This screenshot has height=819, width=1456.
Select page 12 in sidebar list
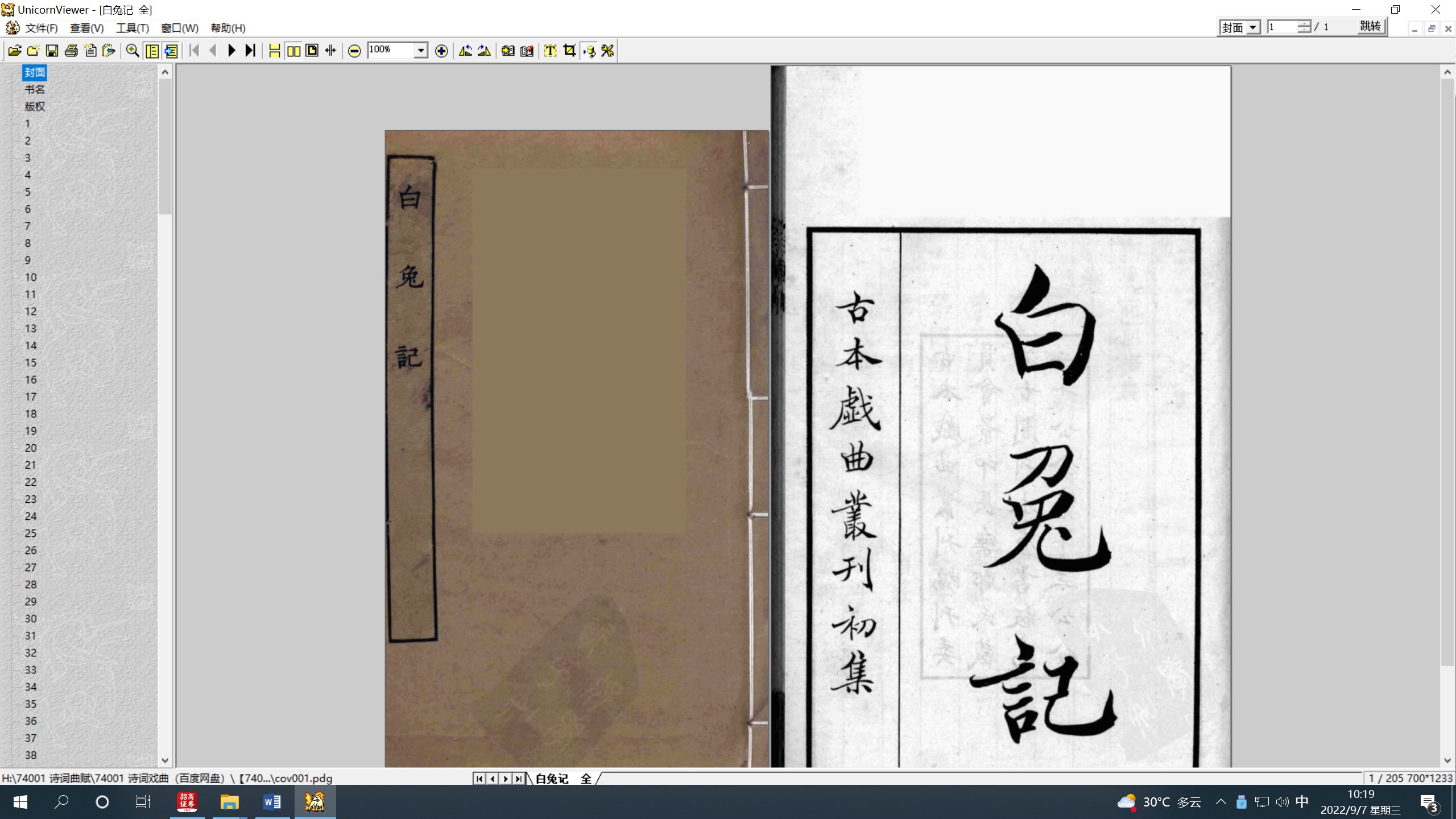pos(31,311)
